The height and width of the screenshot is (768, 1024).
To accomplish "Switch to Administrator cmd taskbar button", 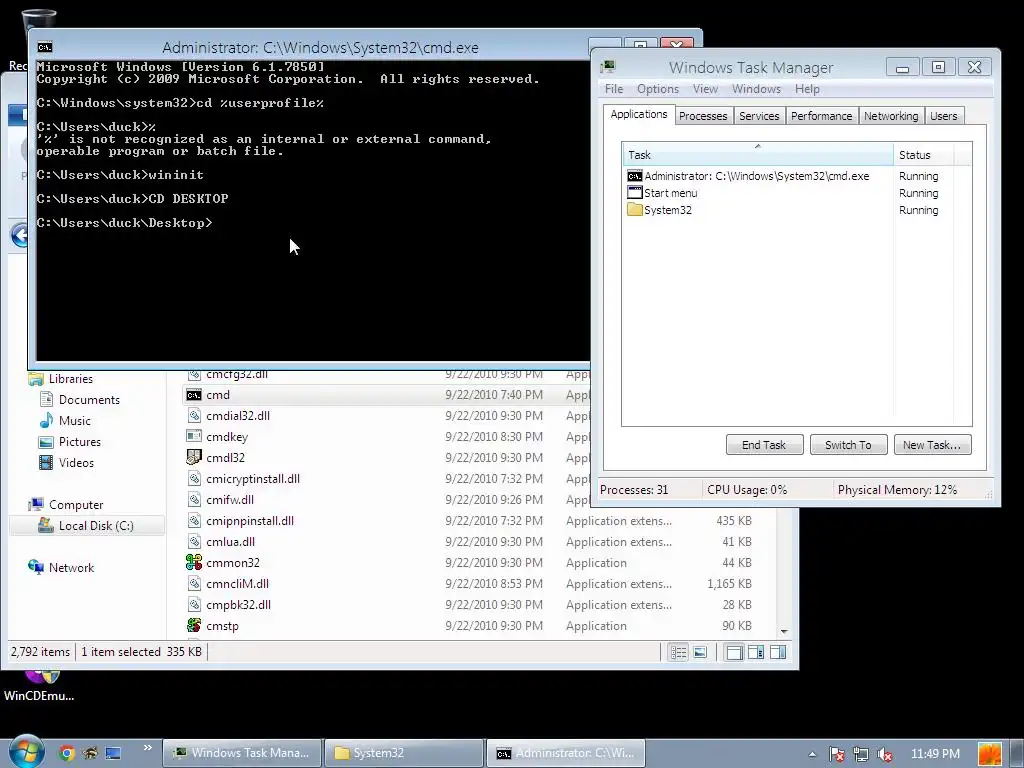I will pos(566,753).
